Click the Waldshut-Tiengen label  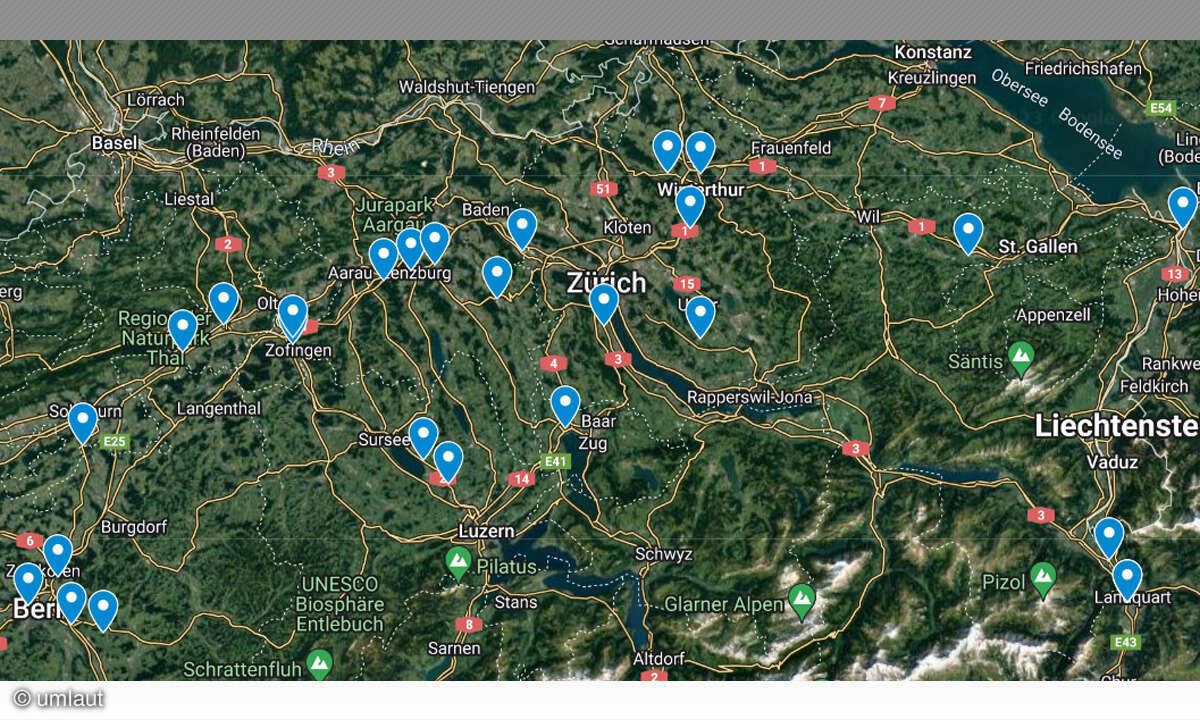tap(467, 87)
